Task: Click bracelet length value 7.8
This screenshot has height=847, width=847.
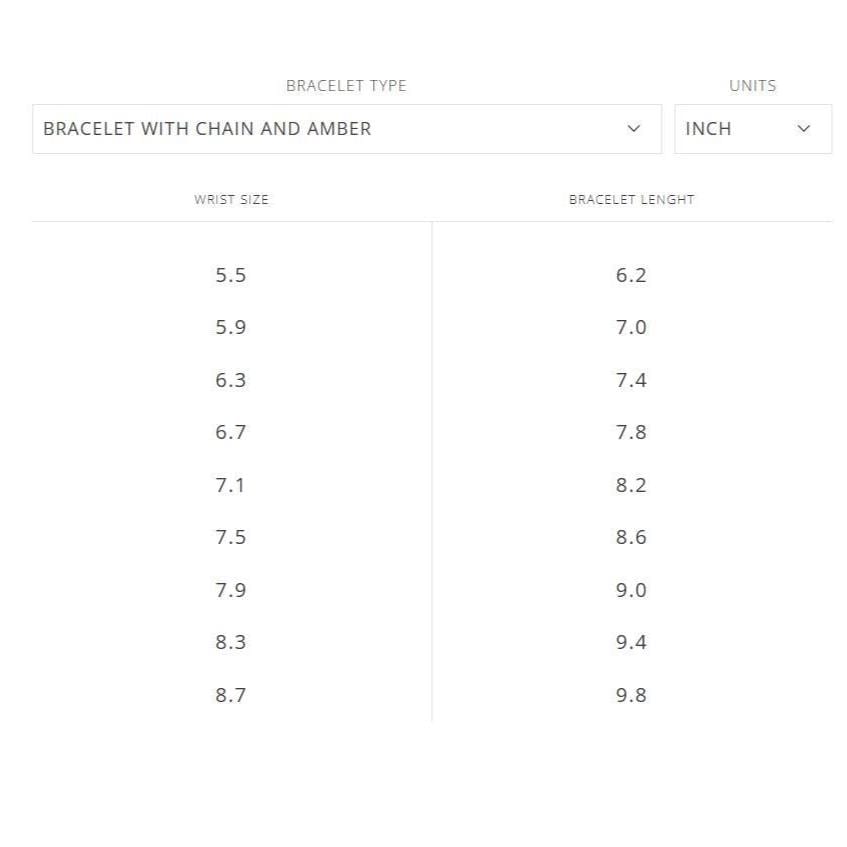Action: 631,432
